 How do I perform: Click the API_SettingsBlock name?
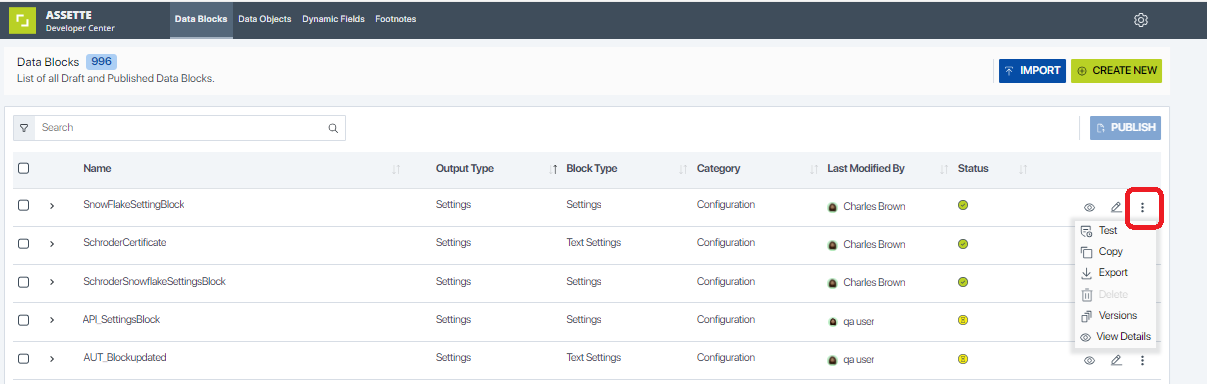tap(122, 320)
